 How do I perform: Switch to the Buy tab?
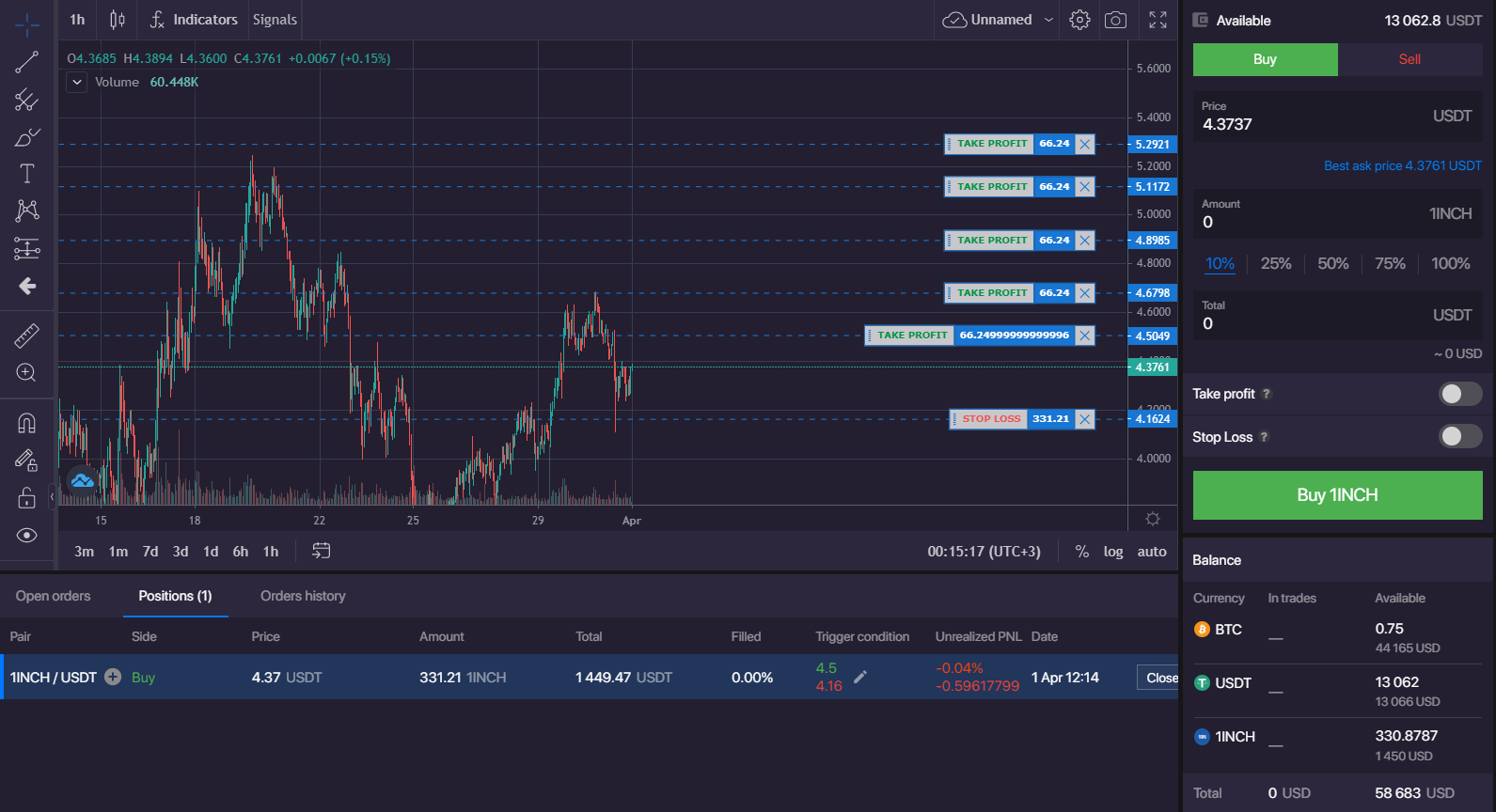click(1265, 59)
